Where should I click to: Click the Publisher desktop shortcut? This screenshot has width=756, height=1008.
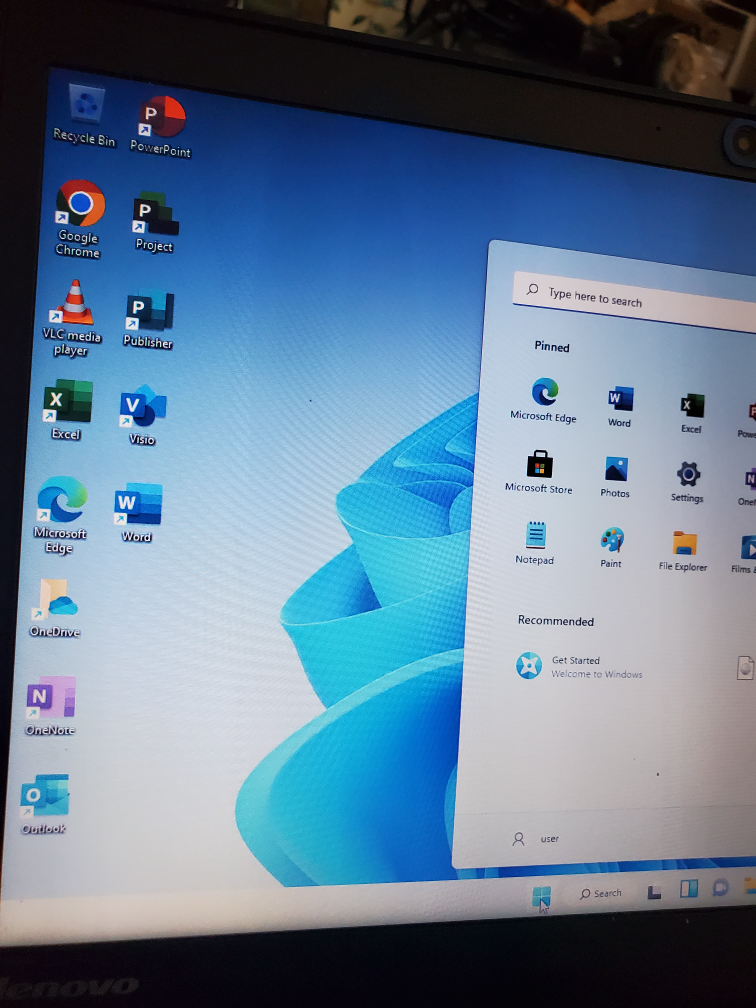click(x=148, y=314)
